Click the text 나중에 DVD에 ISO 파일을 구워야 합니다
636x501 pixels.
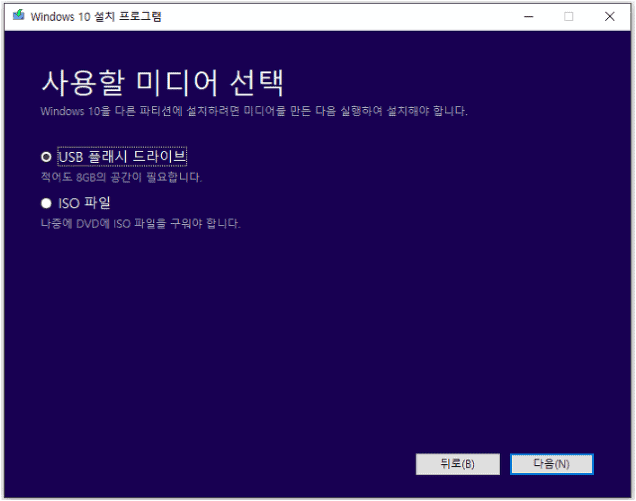point(140,223)
